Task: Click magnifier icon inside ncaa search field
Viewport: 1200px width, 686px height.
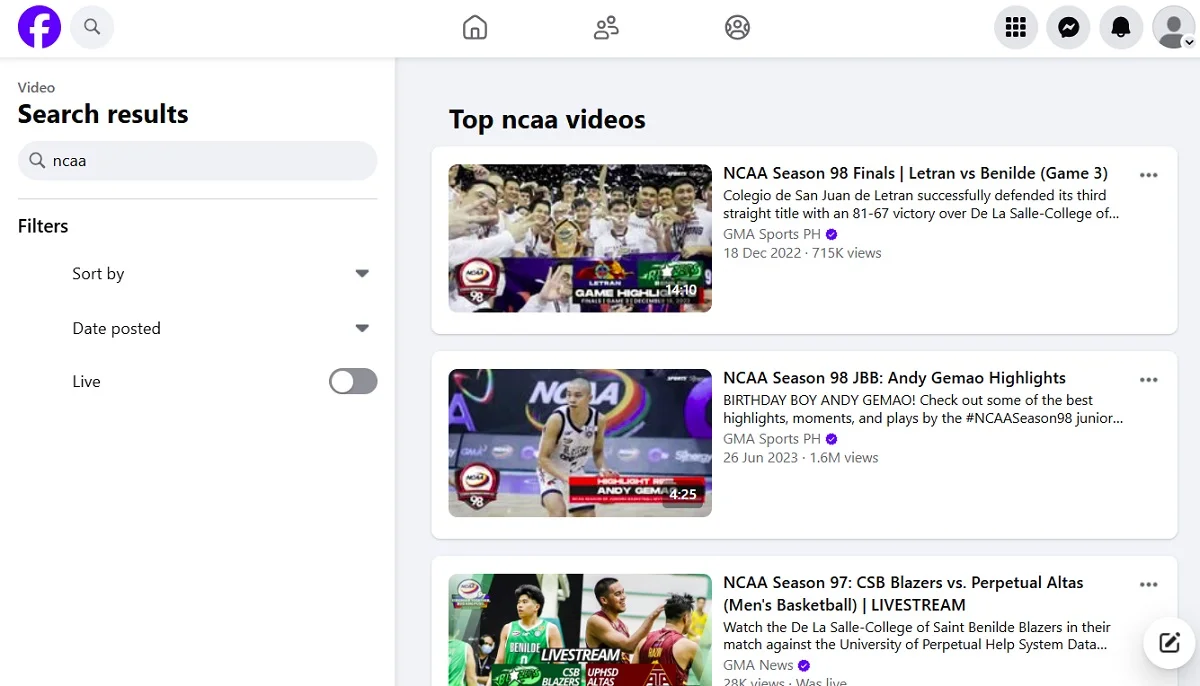Action: pos(37,160)
